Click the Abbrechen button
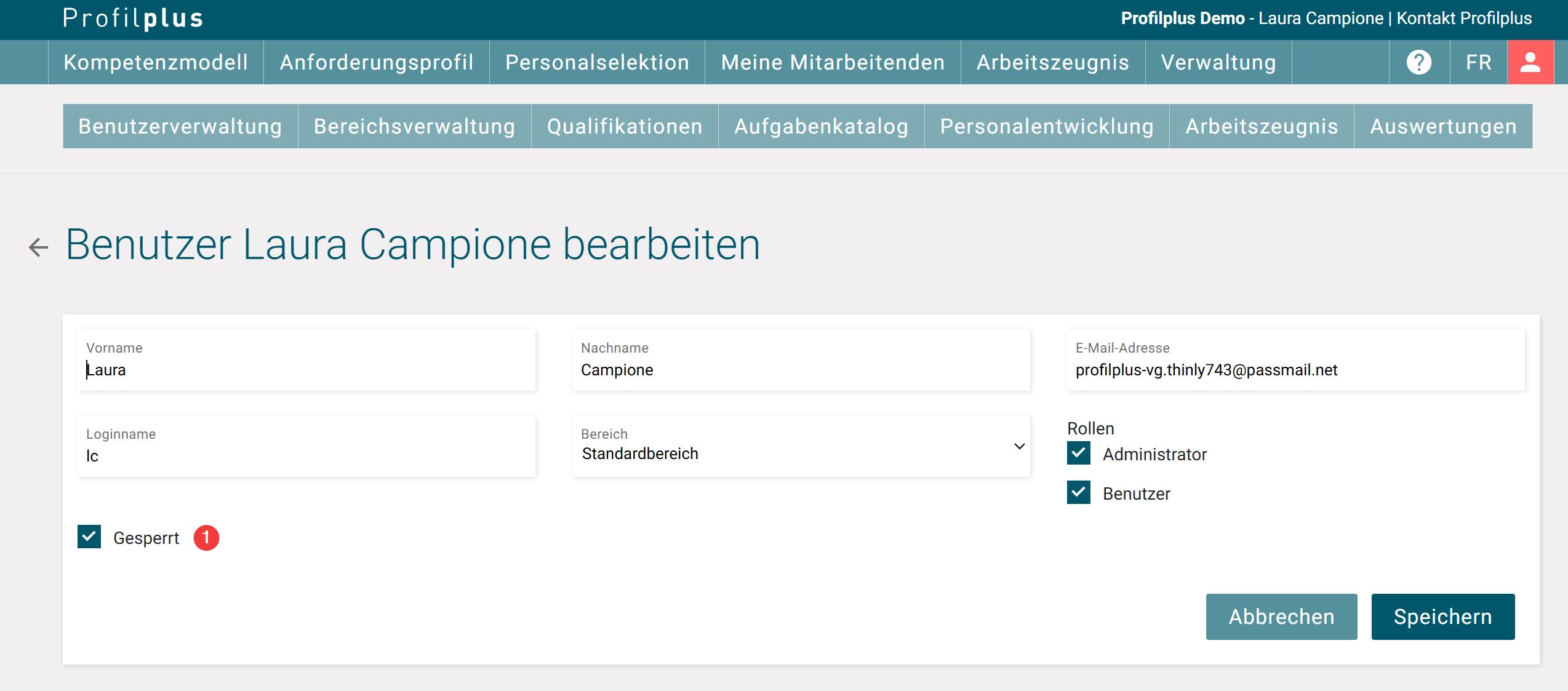1568x691 pixels. click(x=1281, y=617)
